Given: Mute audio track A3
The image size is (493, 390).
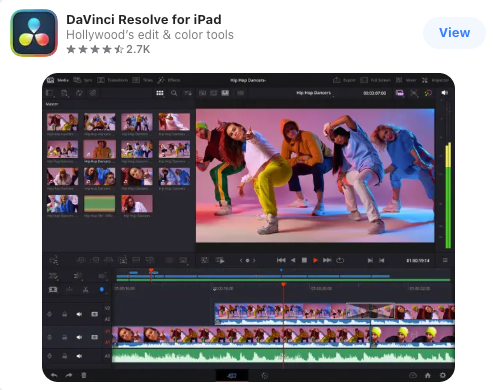Looking at the screenshot, I should [x=79, y=356].
